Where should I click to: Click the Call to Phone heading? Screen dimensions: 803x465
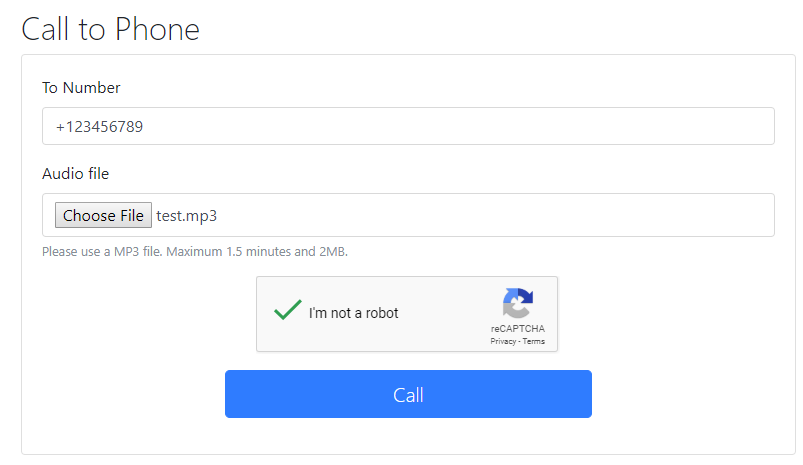click(x=110, y=29)
